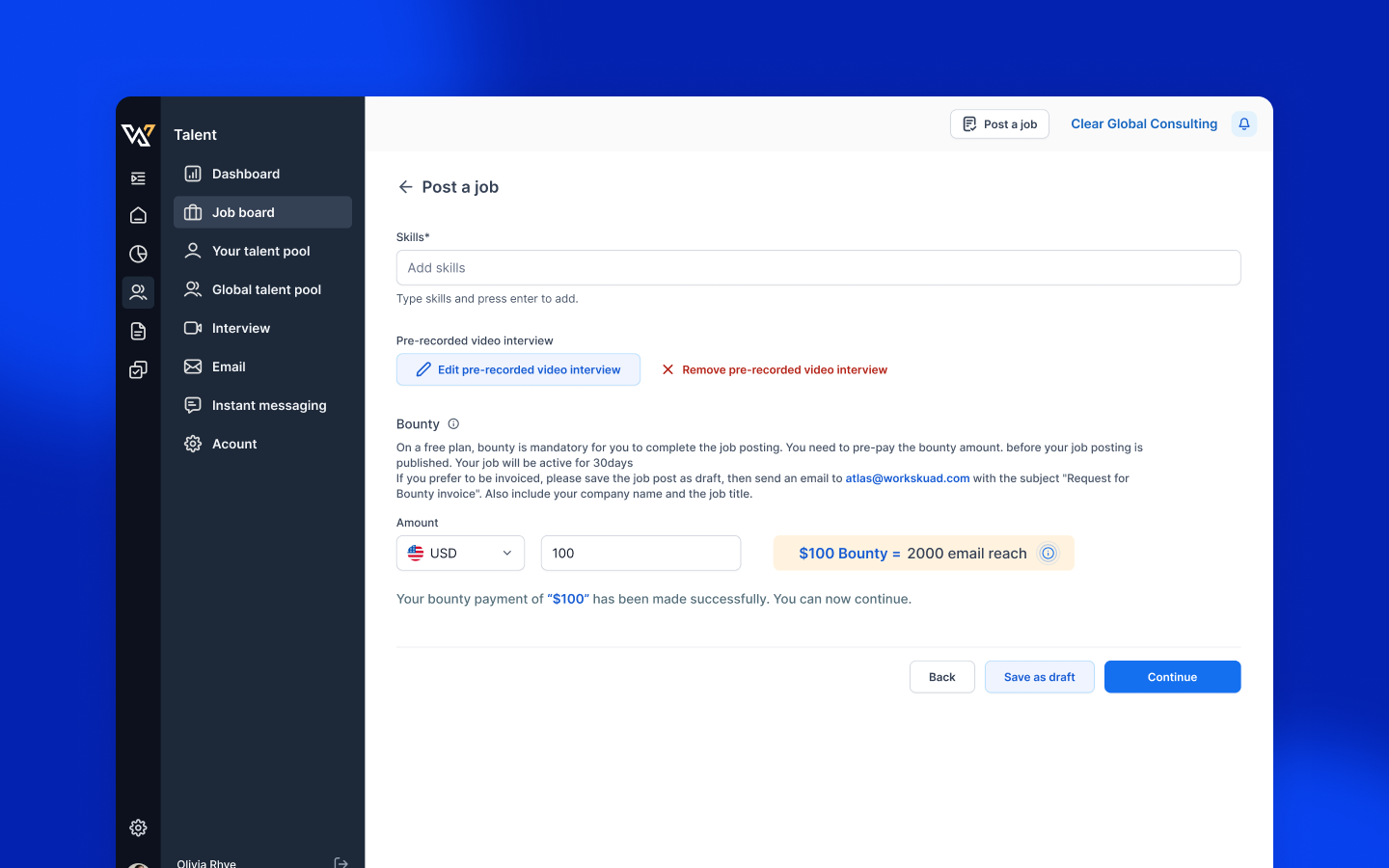Toggle the sidebar collapse menu icon
The height and width of the screenshot is (868, 1389).
point(138,178)
